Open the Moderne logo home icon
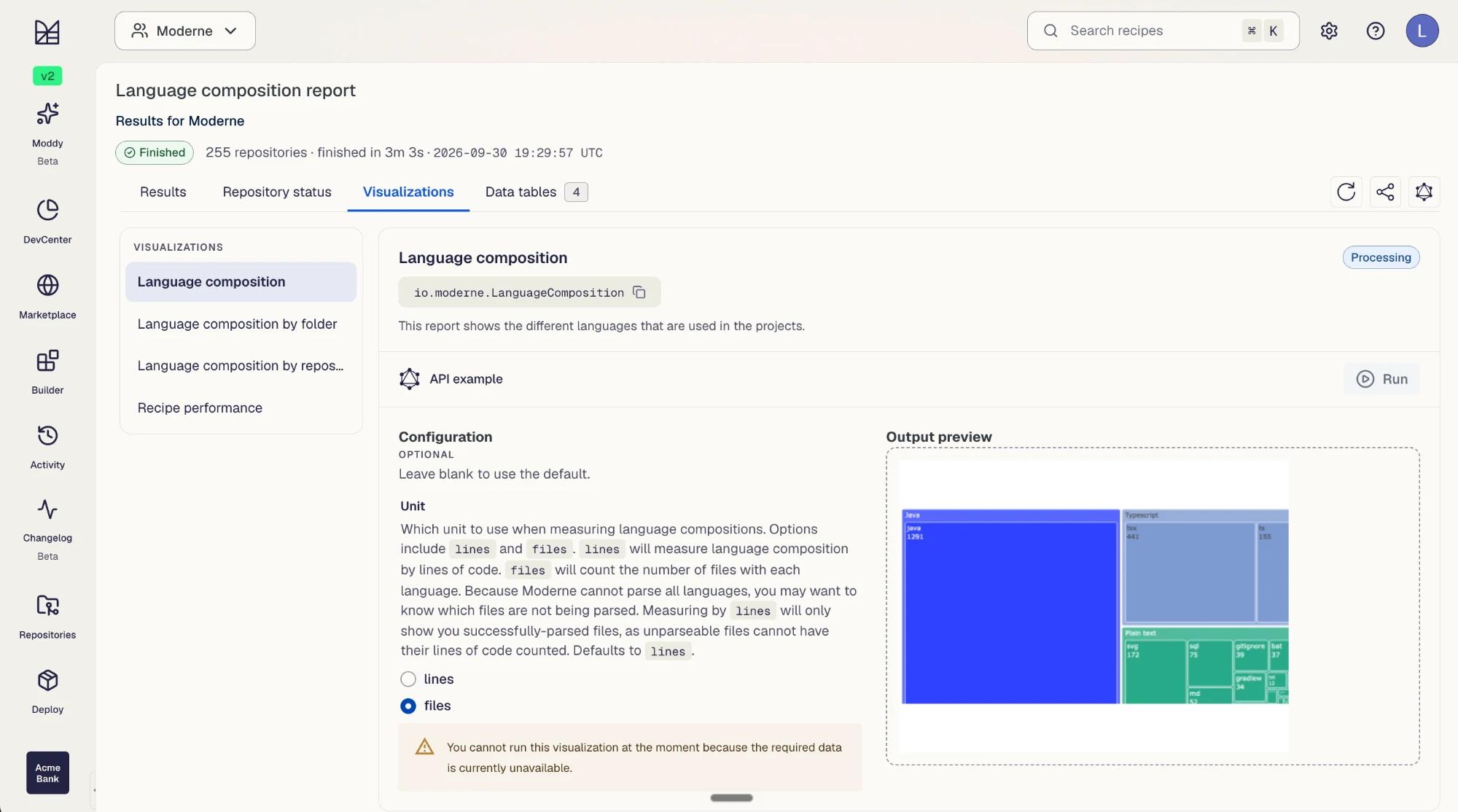The image size is (1458, 812). pyautogui.click(x=47, y=31)
